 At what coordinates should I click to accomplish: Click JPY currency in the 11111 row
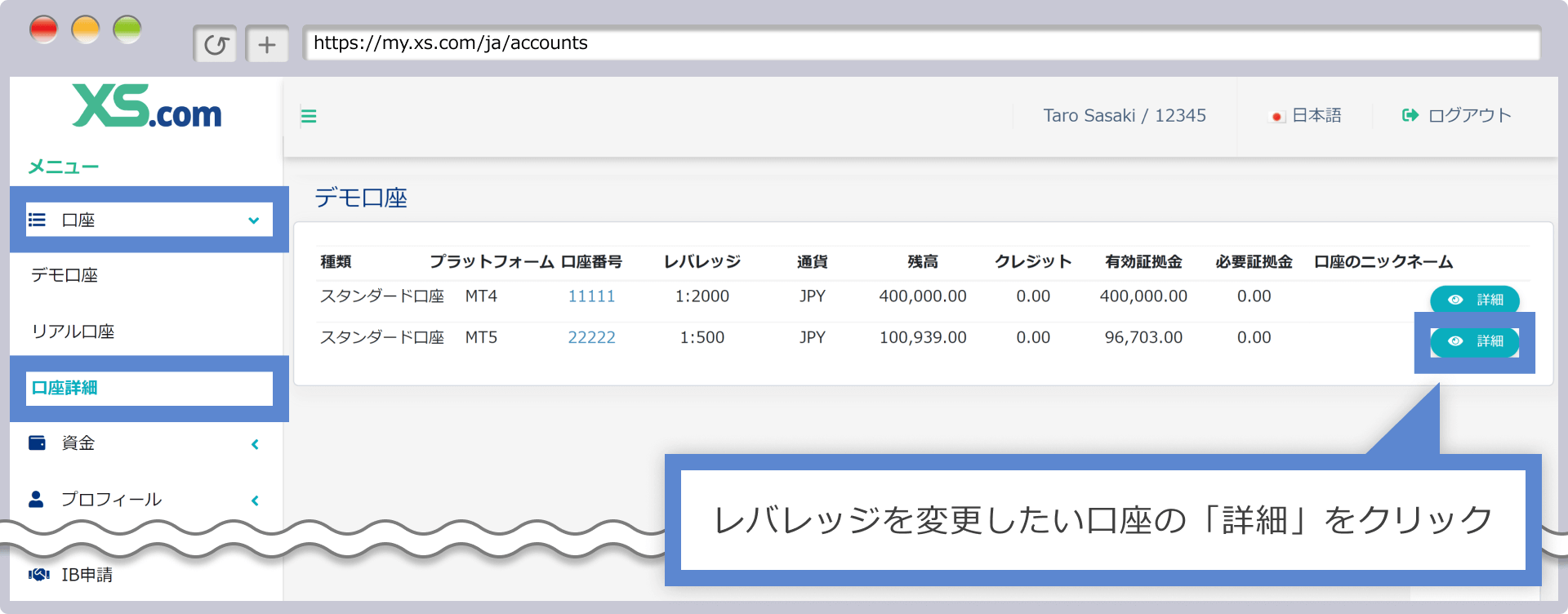click(x=813, y=296)
